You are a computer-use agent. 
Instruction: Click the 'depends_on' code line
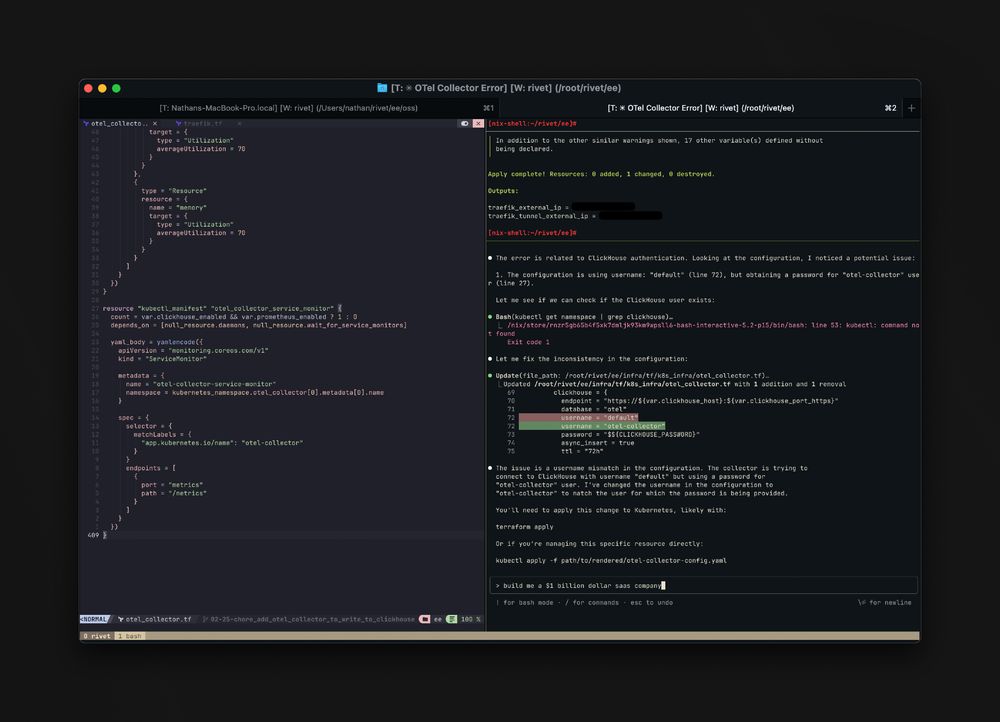258,325
